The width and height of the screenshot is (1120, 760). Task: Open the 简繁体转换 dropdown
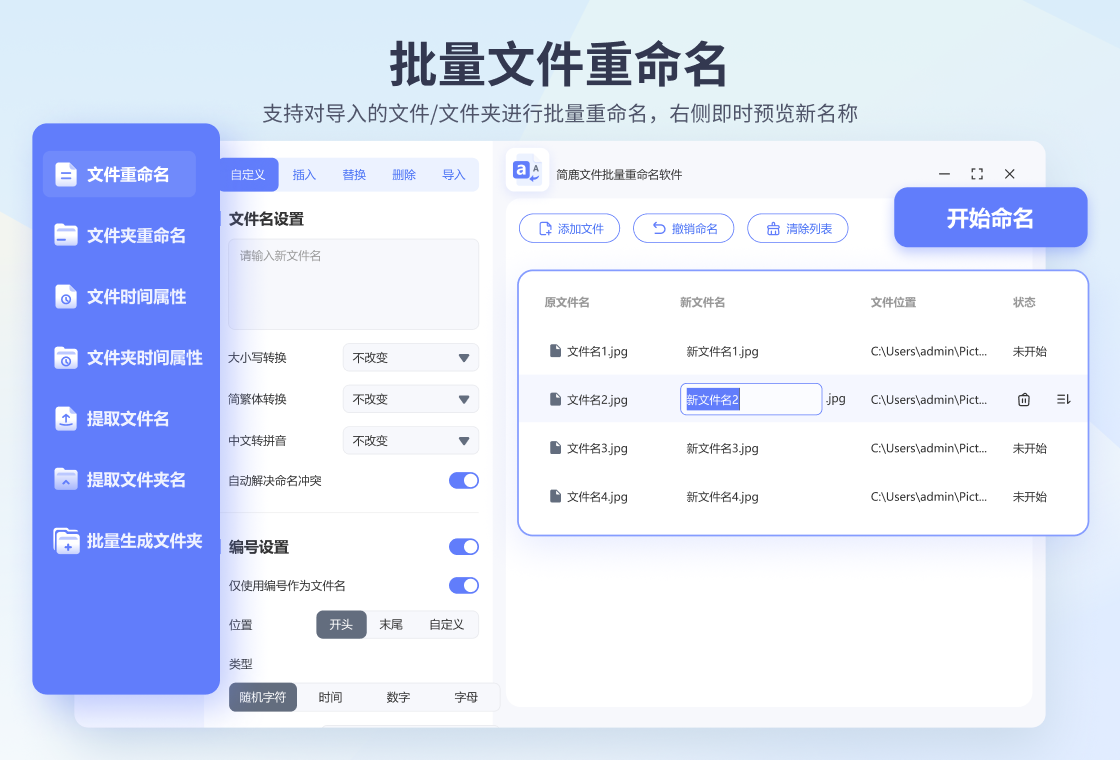[411, 399]
